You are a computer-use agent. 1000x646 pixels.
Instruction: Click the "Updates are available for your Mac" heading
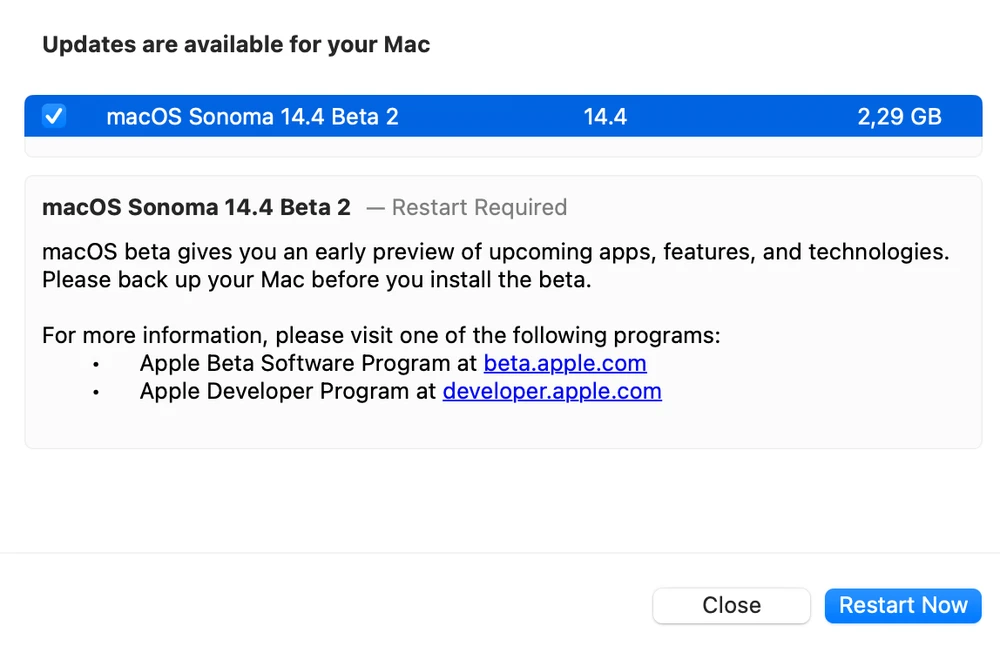(236, 45)
